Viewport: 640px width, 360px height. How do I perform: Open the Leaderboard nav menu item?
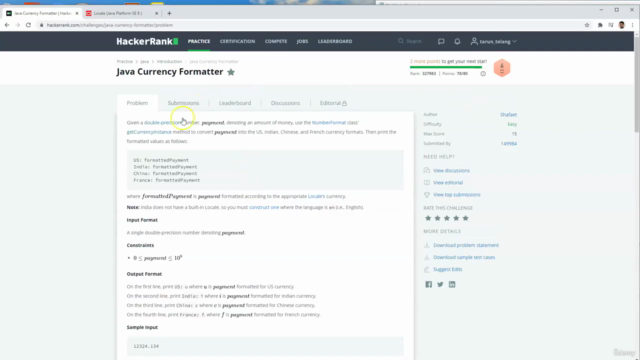[335, 41]
